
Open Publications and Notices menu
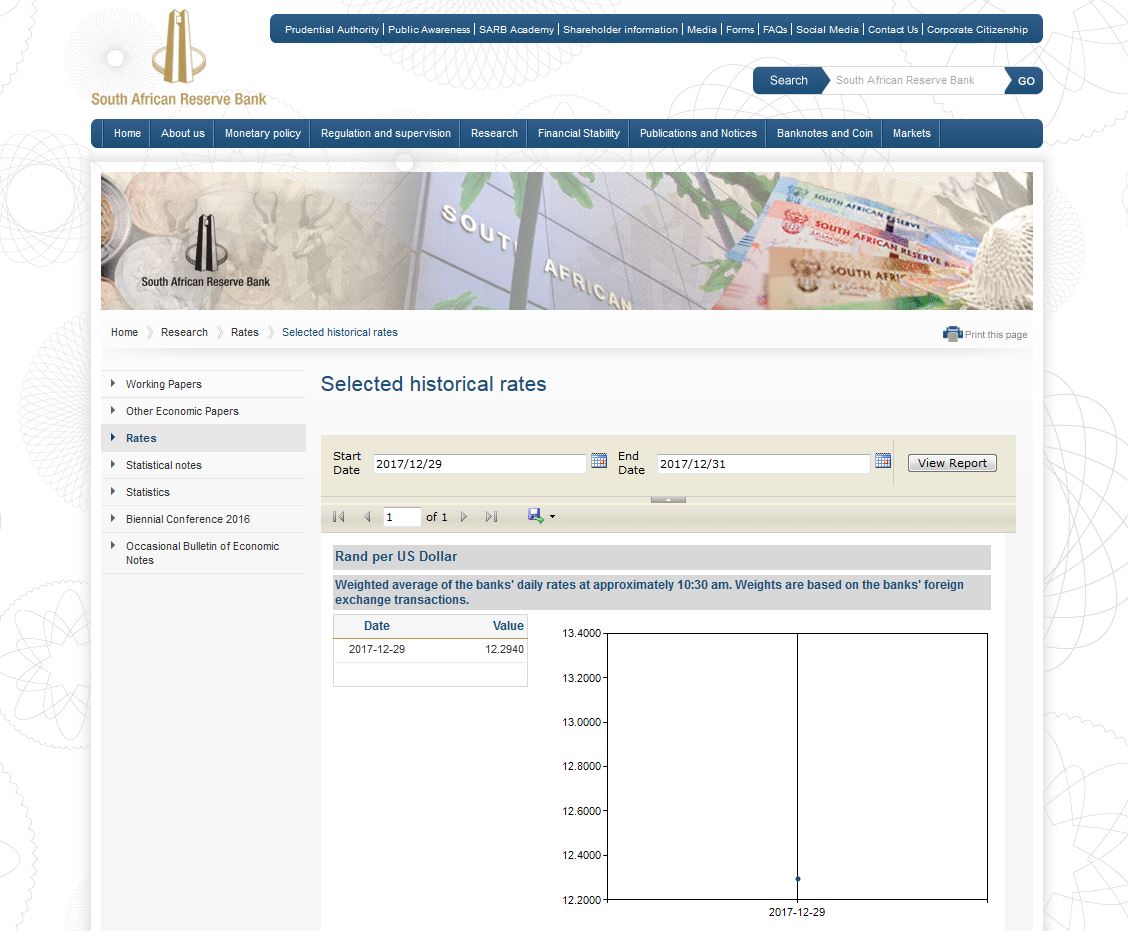point(698,133)
